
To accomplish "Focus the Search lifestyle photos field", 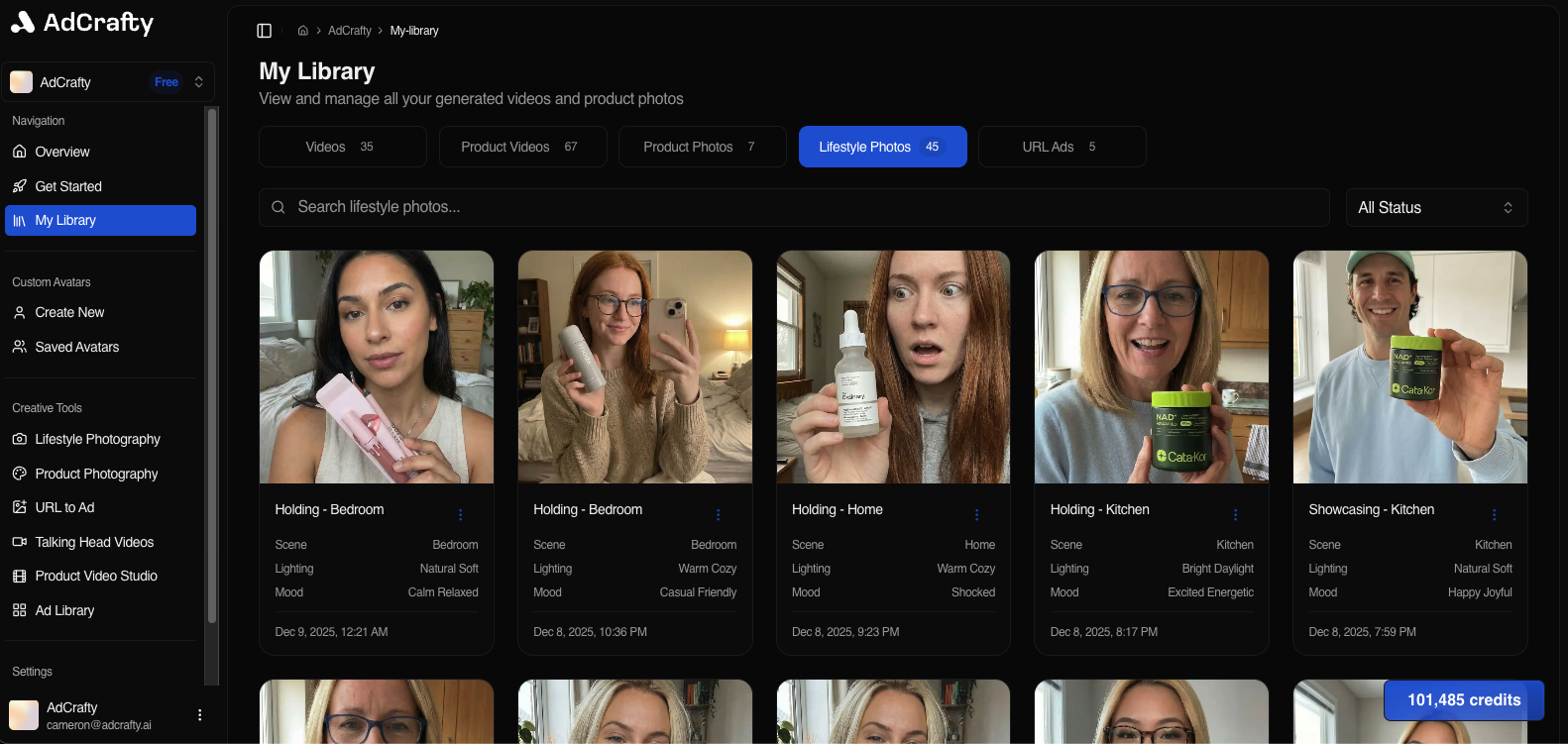I will (794, 207).
